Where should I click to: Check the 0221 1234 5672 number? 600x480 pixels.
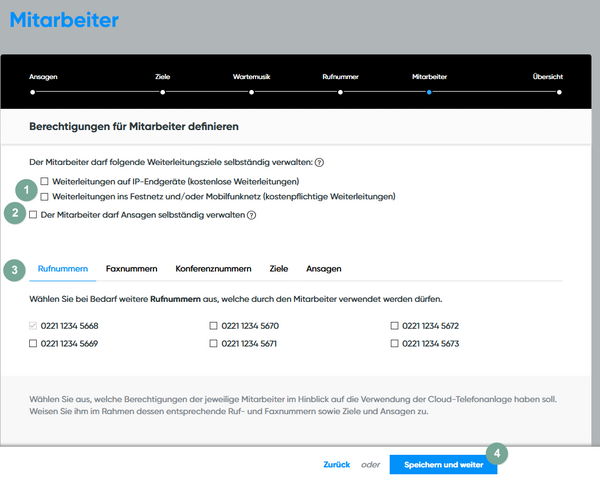click(x=395, y=326)
